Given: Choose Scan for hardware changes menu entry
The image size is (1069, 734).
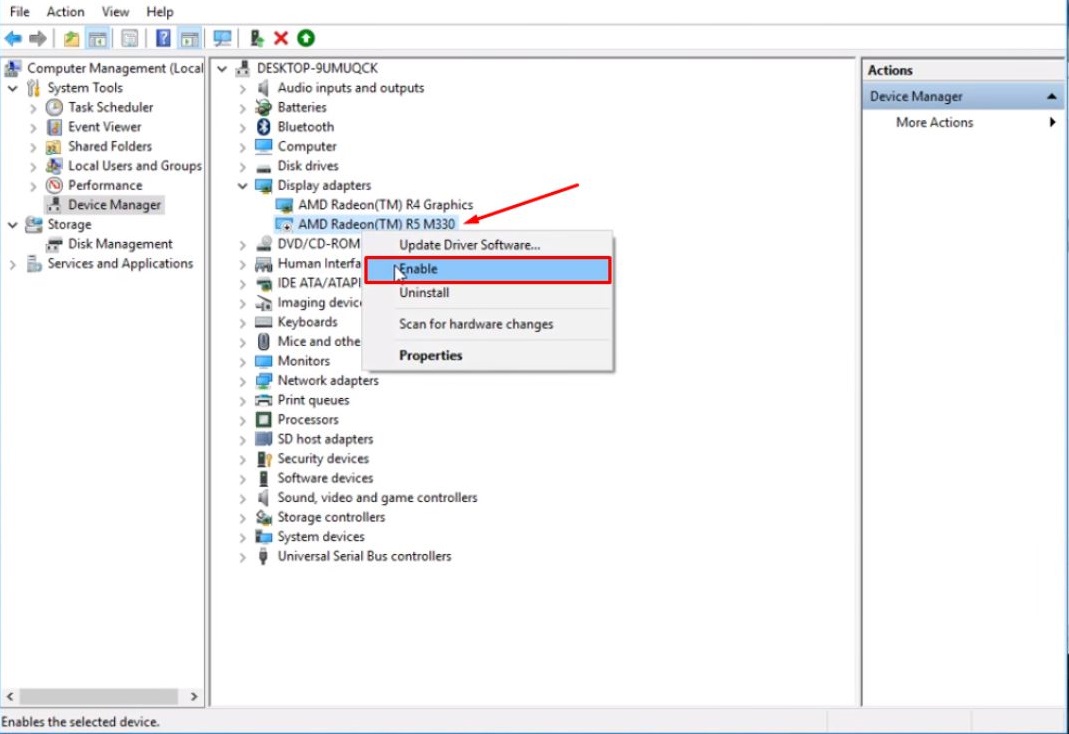Looking at the screenshot, I should [487, 324].
